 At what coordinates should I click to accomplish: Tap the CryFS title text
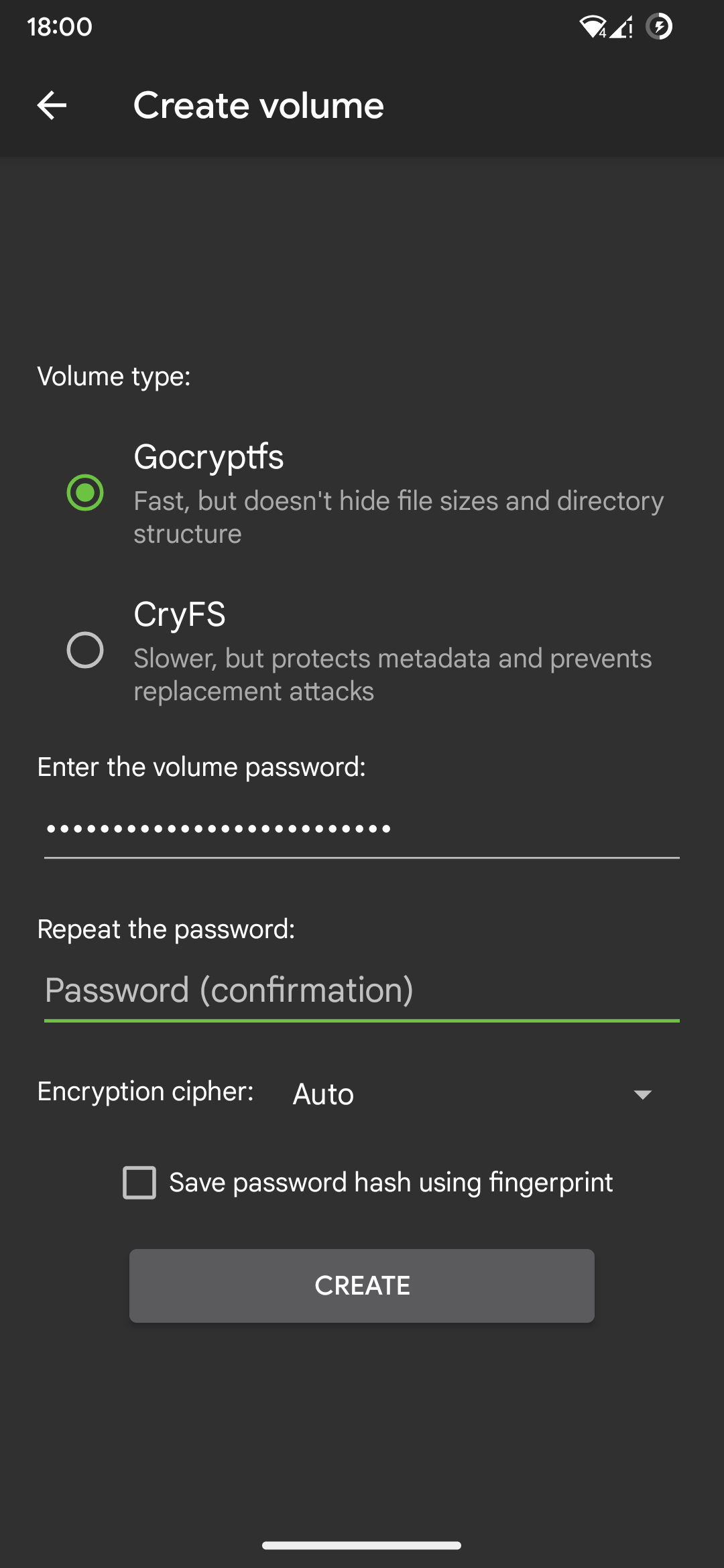(x=180, y=614)
